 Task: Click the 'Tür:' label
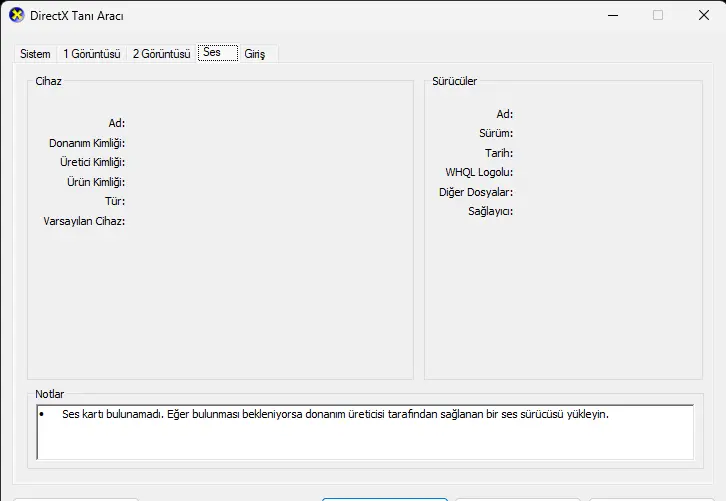pyautogui.click(x=115, y=201)
